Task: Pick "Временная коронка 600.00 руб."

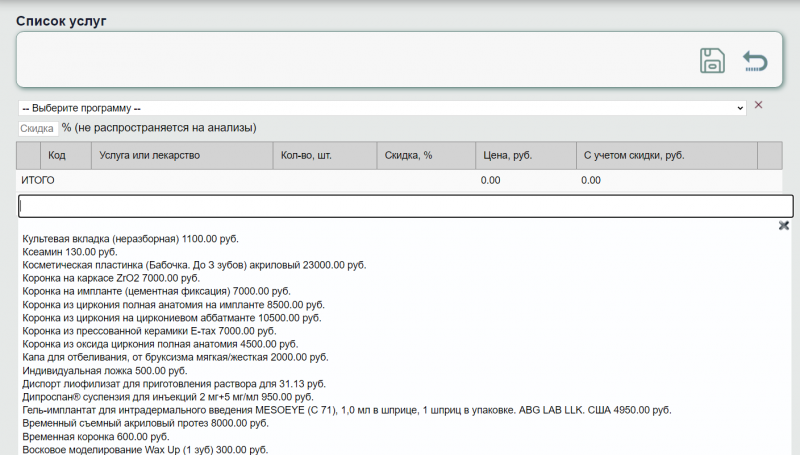Action: click(95, 437)
